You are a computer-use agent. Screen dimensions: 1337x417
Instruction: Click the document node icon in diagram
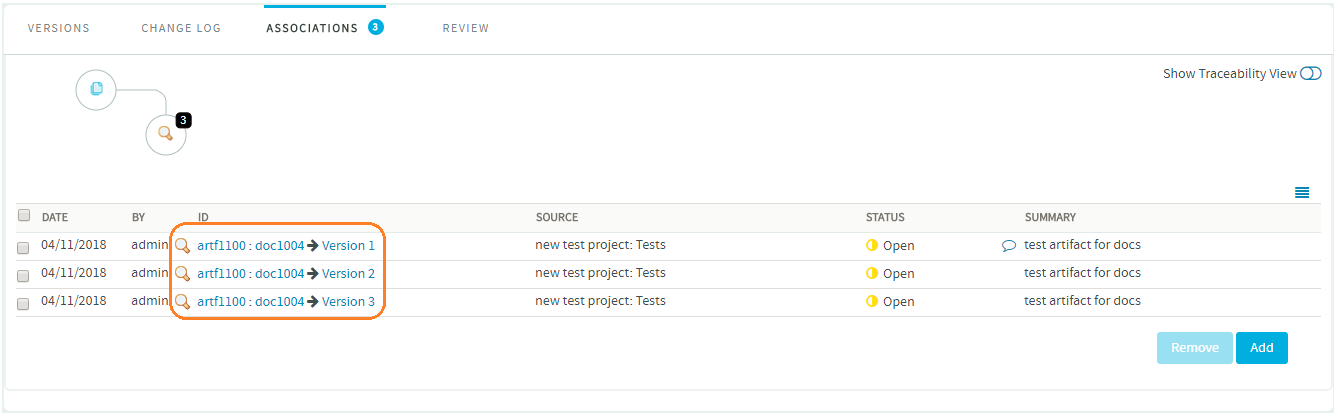96,89
